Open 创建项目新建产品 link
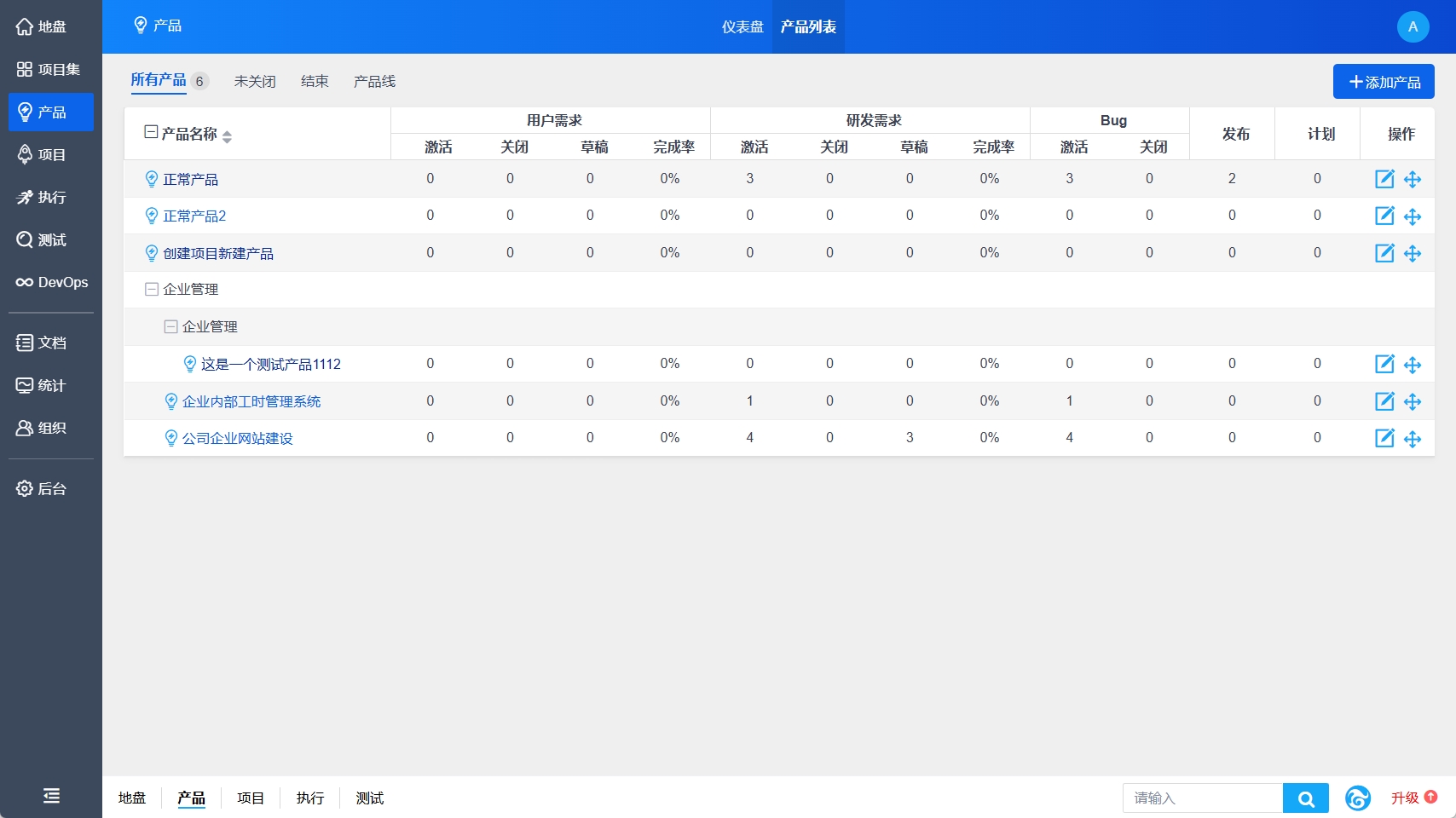The height and width of the screenshot is (818, 1456). tap(218, 254)
